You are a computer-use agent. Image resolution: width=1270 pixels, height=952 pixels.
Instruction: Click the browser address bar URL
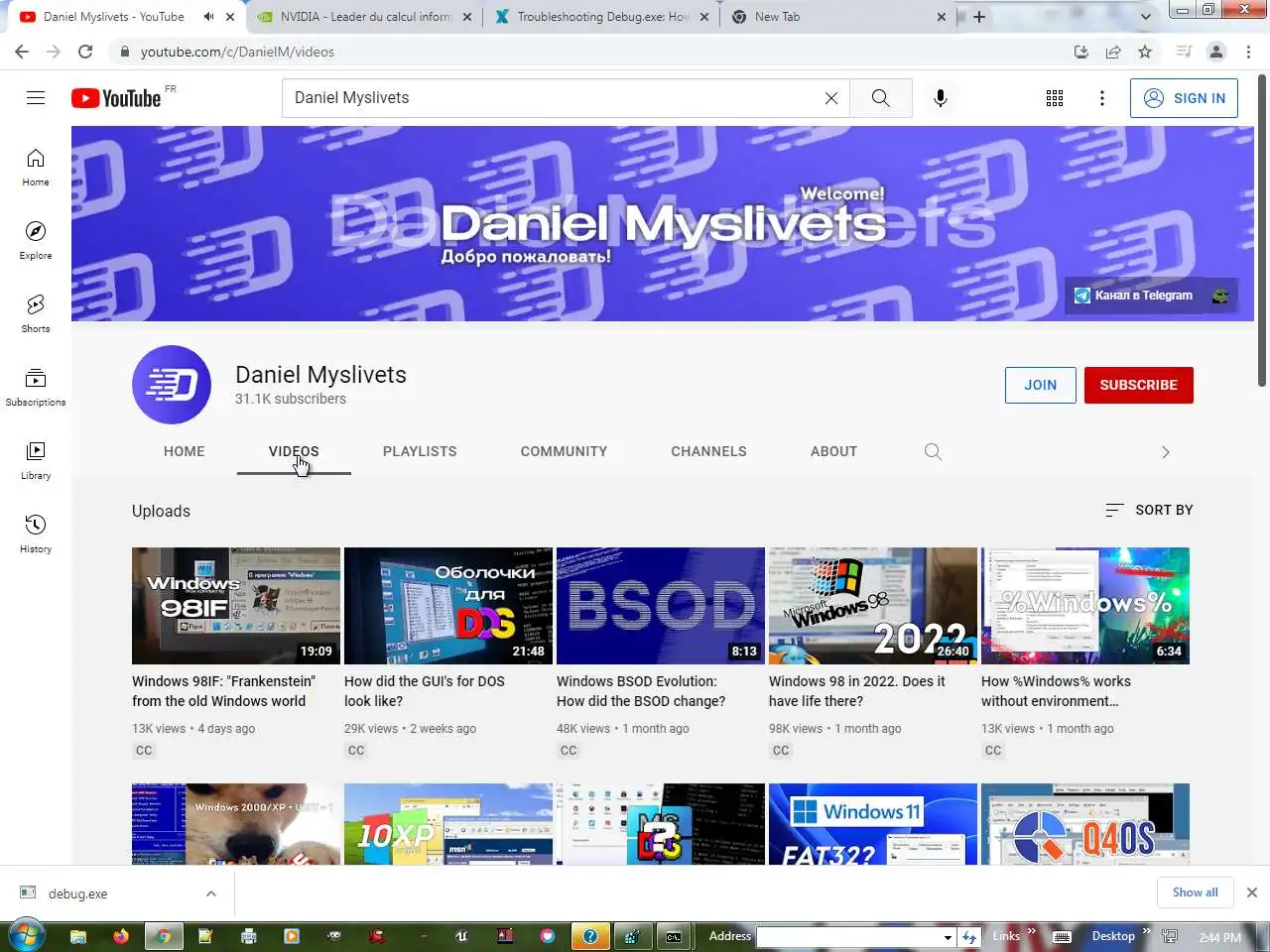[237, 52]
